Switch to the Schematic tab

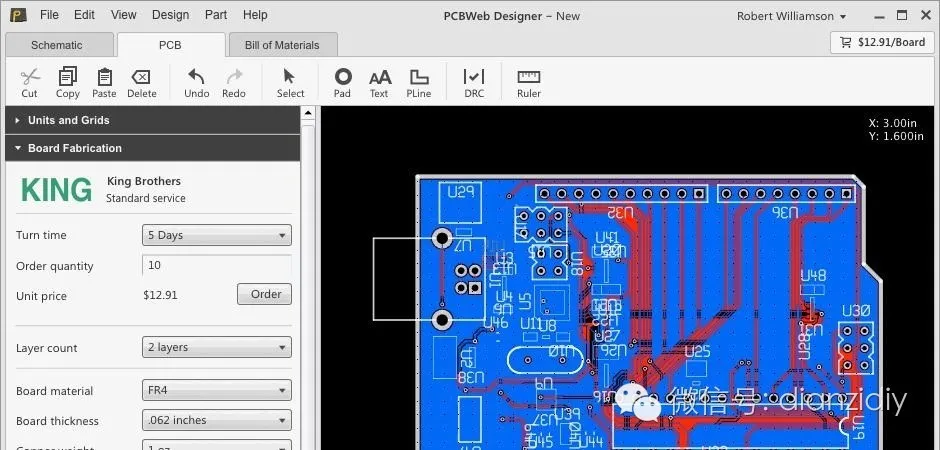click(x=57, y=45)
